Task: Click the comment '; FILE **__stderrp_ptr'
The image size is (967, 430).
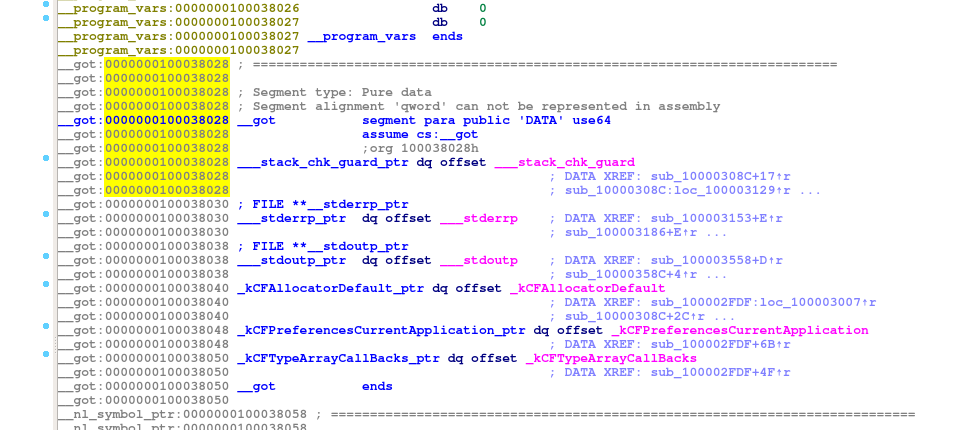Action: click(x=323, y=204)
